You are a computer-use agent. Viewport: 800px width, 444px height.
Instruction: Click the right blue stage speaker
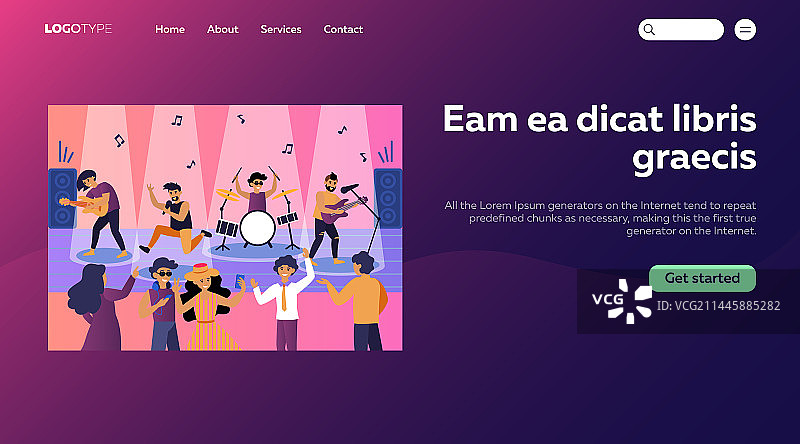pyautogui.click(x=388, y=198)
